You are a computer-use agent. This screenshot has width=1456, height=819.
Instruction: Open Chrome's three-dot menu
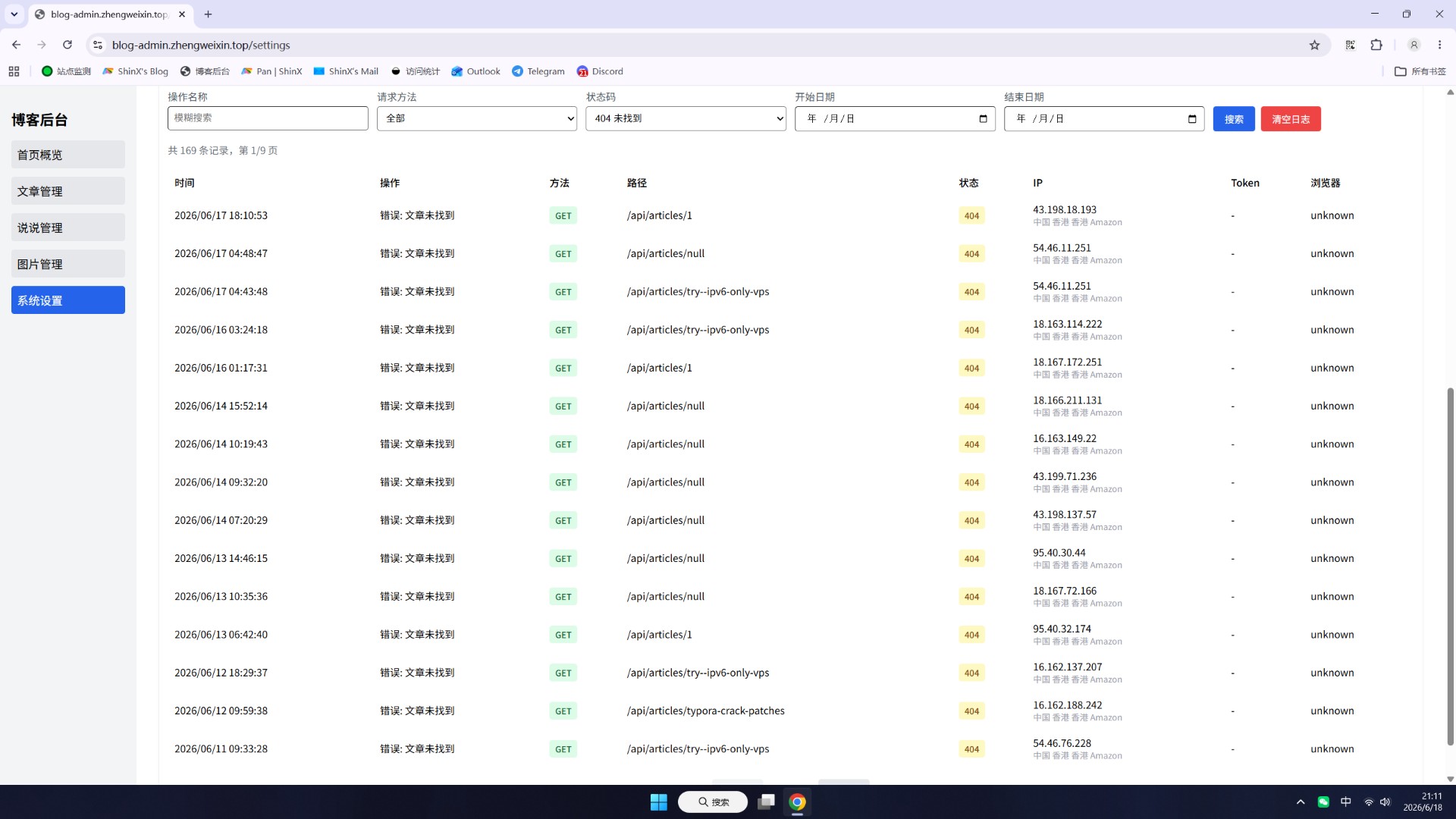1439,45
